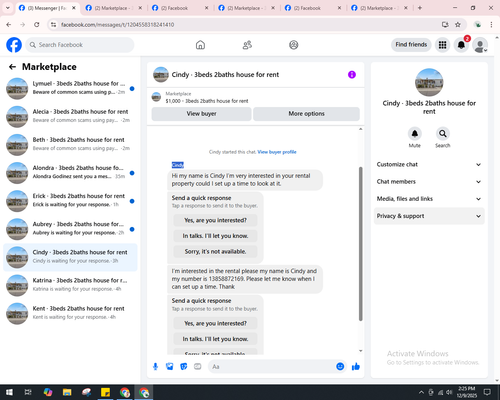Send a voice clip microphone icon

pos(155,367)
